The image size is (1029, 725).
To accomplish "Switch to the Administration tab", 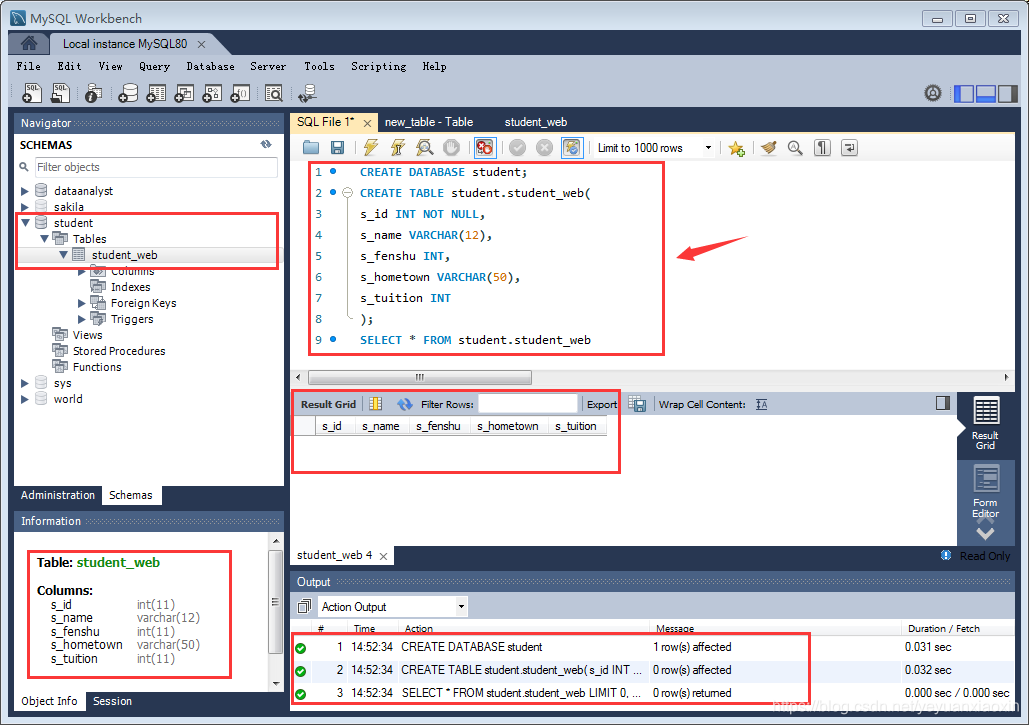I will tap(58, 495).
